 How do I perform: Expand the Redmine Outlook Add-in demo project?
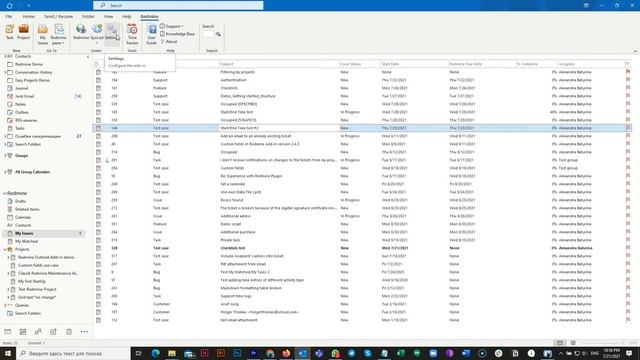8,258
